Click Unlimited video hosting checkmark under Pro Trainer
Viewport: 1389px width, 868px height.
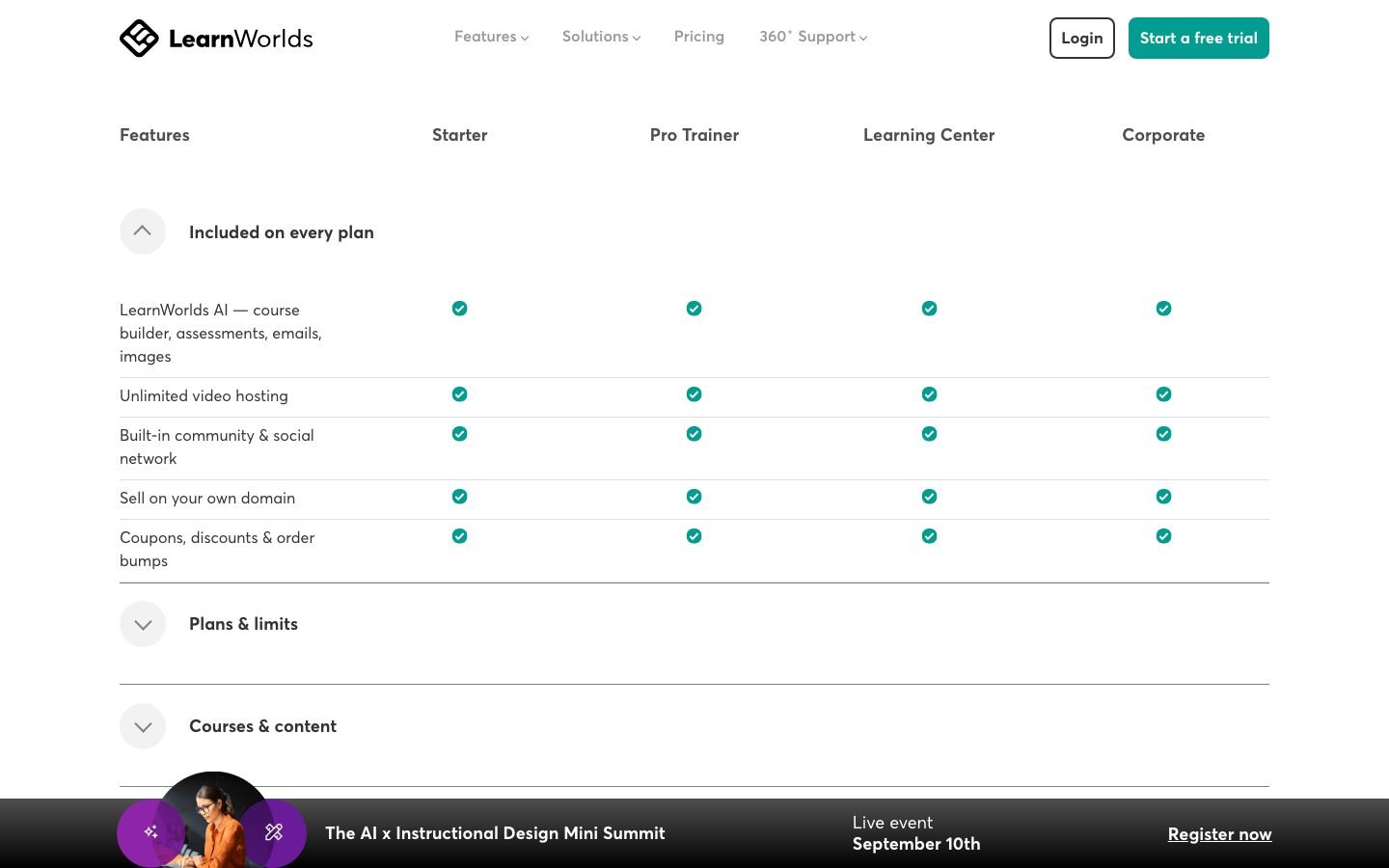pyautogui.click(x=694, y=394)
